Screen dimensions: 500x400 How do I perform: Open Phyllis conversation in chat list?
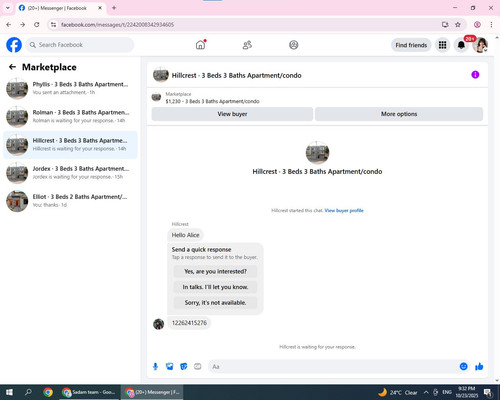pyautogui.click(x=70, y=88)
